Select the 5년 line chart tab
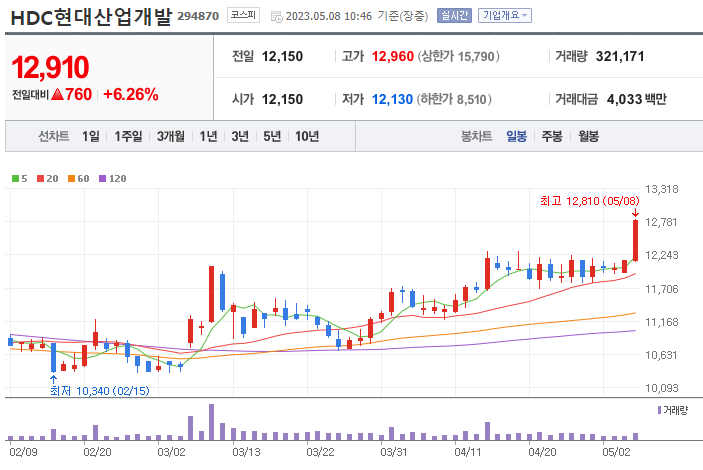703x470 pixels. (x=272, y=136)
